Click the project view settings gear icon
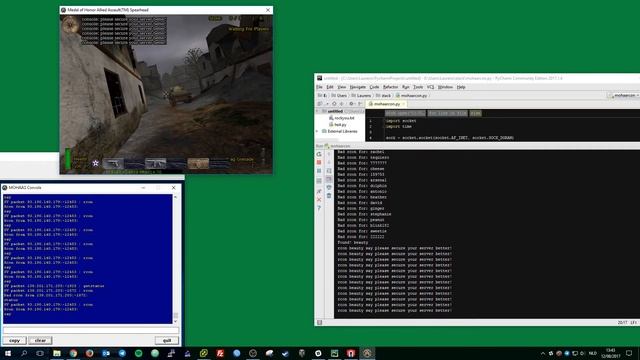 (x=351, y=104)
